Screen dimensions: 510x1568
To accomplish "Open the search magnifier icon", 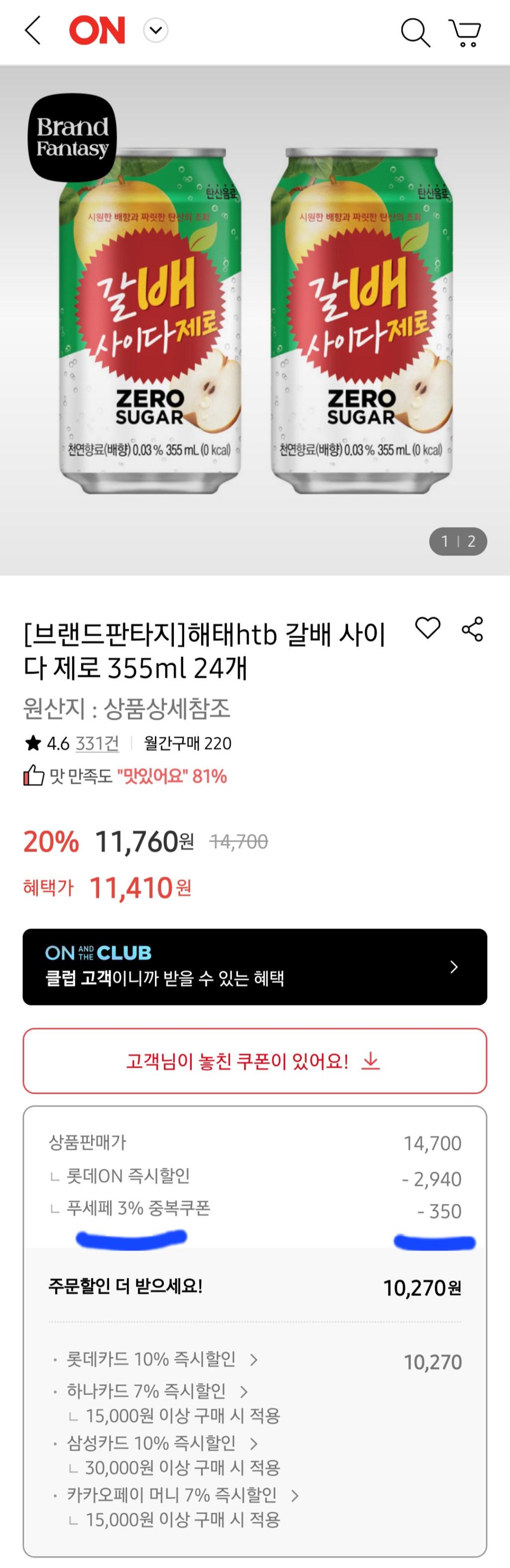I will tap(415, 32).
